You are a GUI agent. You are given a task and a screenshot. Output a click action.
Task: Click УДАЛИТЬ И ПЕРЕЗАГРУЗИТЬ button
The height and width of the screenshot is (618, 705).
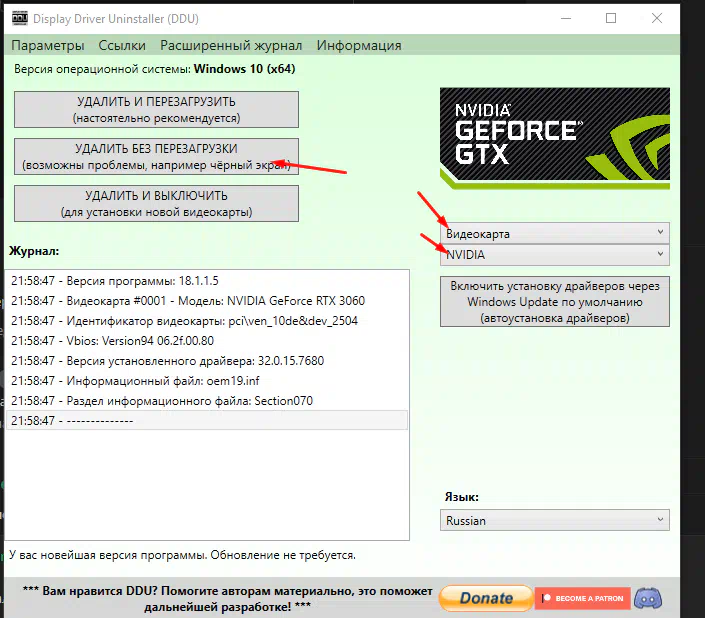156,110
